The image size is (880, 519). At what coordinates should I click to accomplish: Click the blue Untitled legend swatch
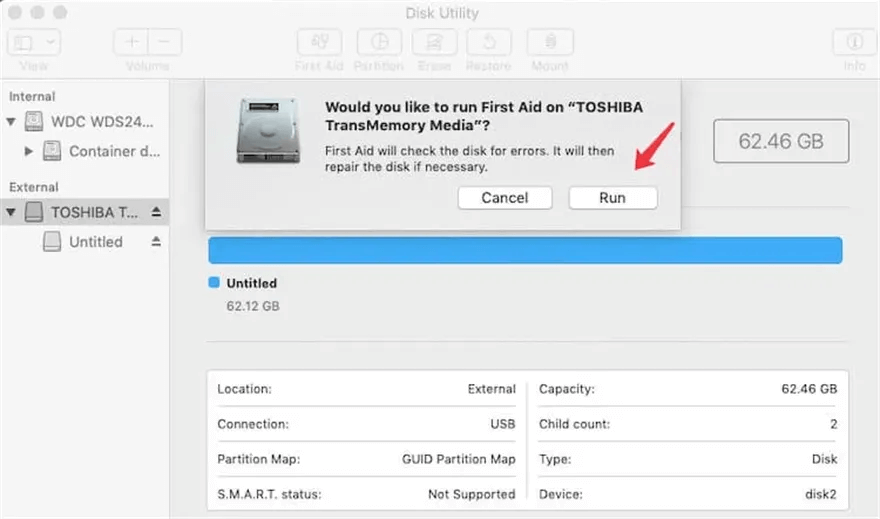tap(213, 283)
